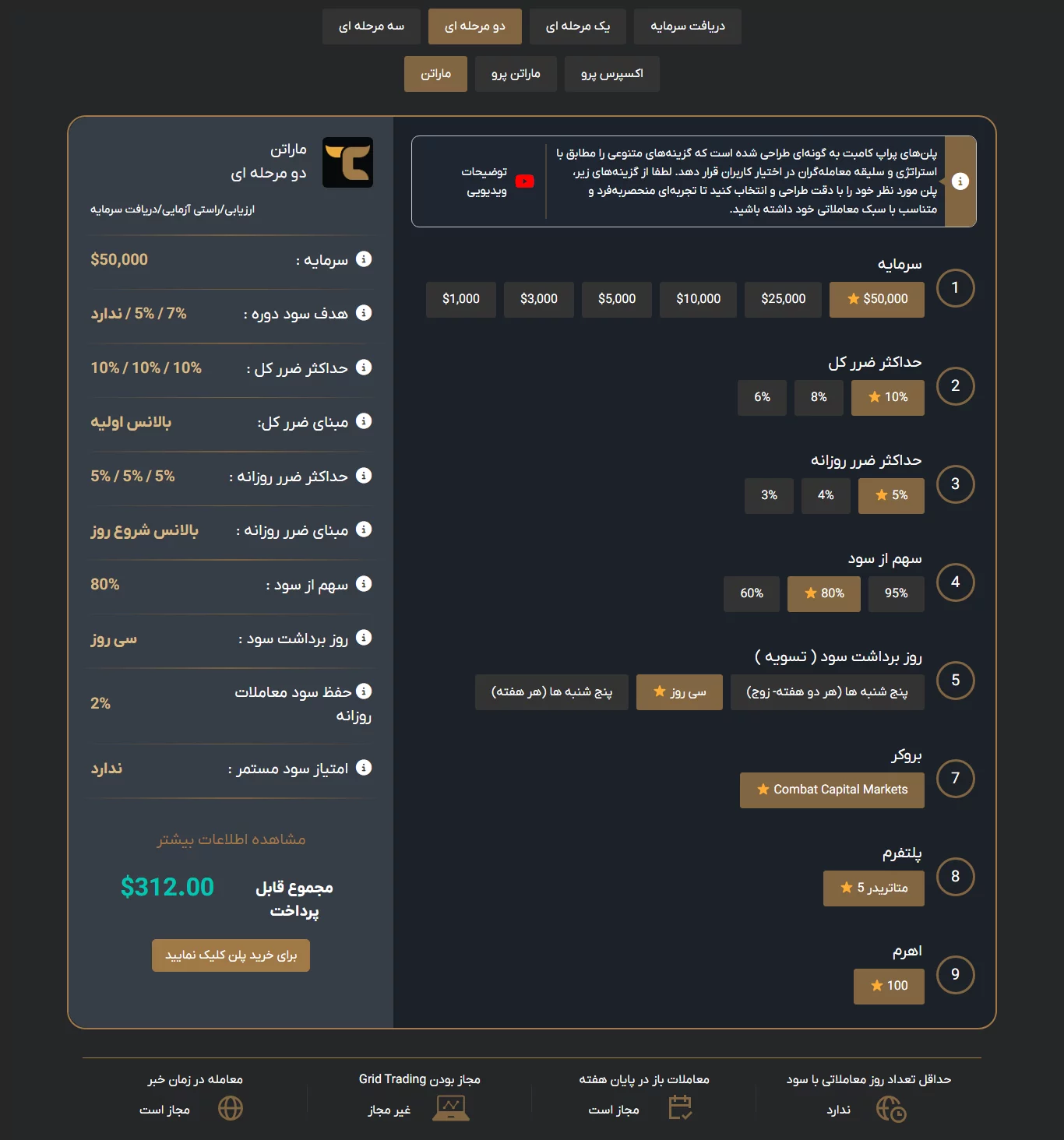1064x1140 pixels.
Task: Switch to the سه مرحله ای tab
Action: point(372,26)
